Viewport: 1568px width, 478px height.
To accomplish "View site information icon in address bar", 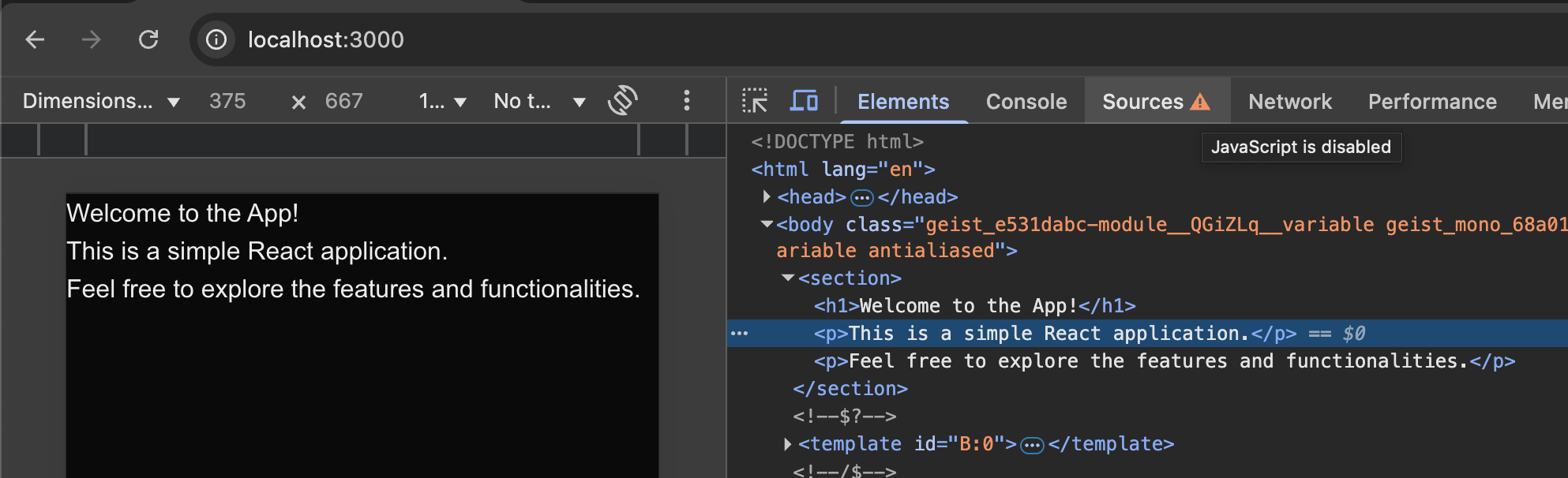I will pyautogui.click(x=216, y=39).
